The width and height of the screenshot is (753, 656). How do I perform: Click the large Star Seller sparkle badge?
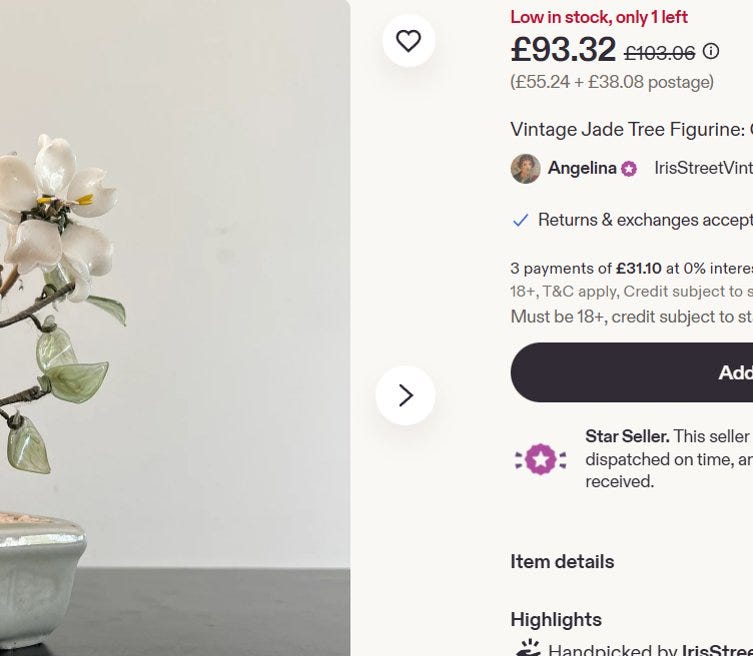point(540,460)
